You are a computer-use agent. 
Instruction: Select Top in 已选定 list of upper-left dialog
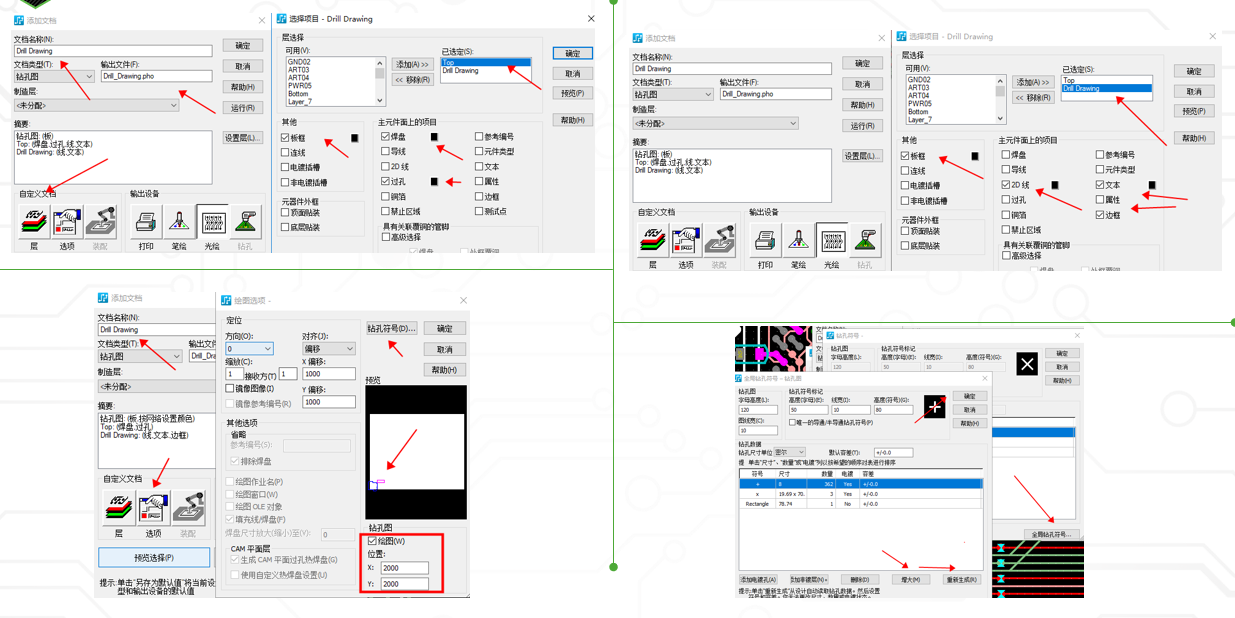485,62
